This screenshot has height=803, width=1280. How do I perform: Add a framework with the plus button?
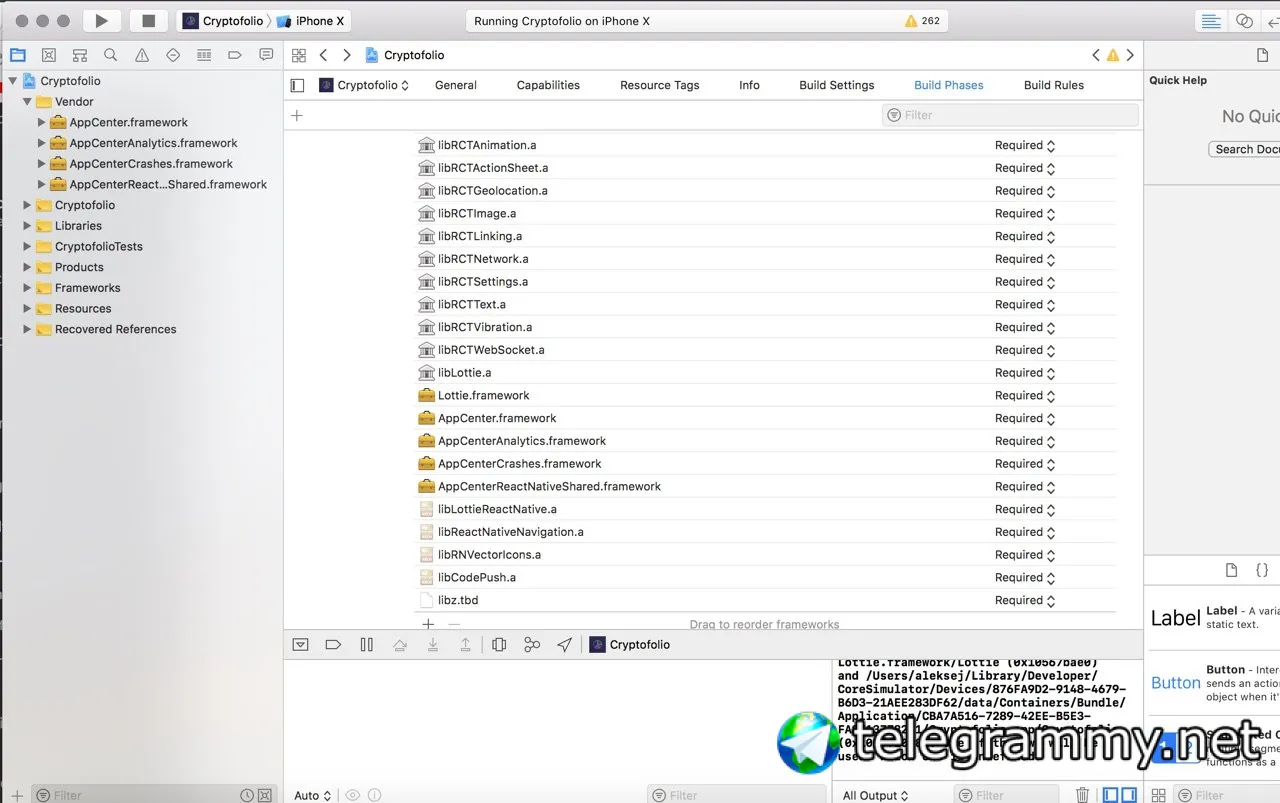tap(428, 624)
